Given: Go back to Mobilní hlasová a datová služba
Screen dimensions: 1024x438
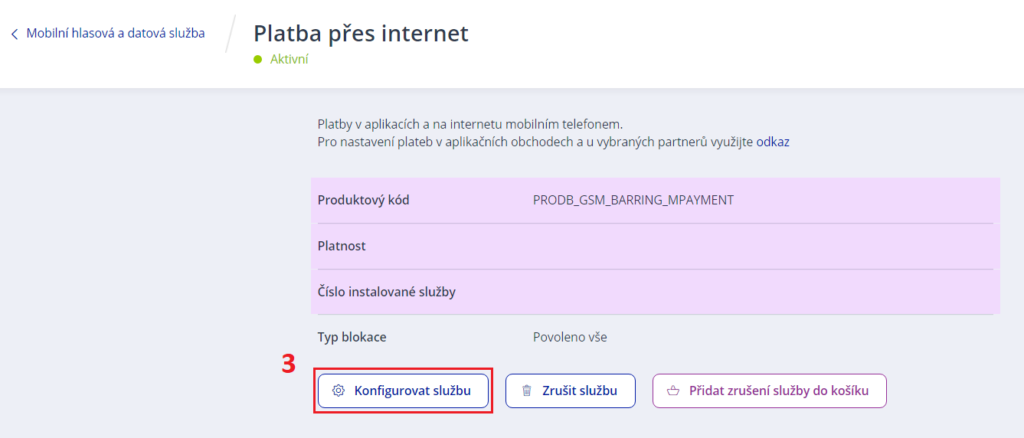Looking at the screenshot, I should point(115,33).
